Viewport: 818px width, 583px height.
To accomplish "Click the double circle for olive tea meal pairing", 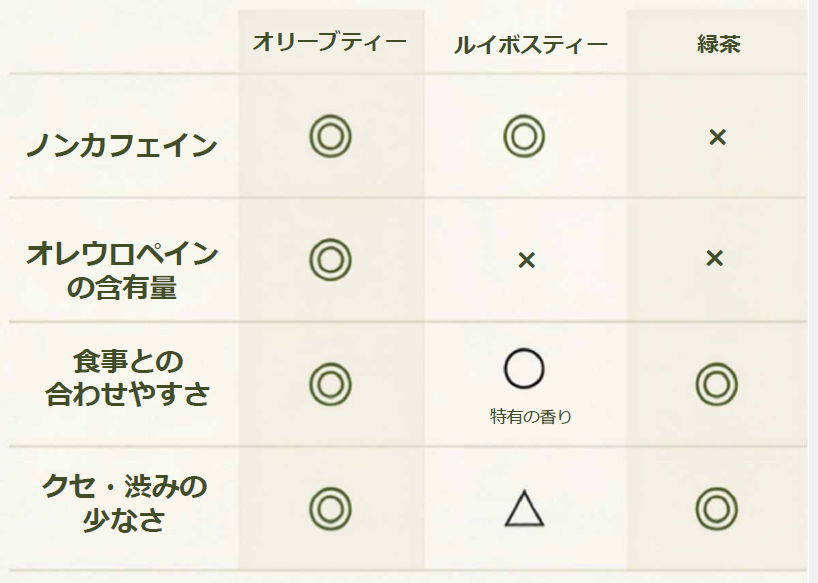I will [330, 384].
